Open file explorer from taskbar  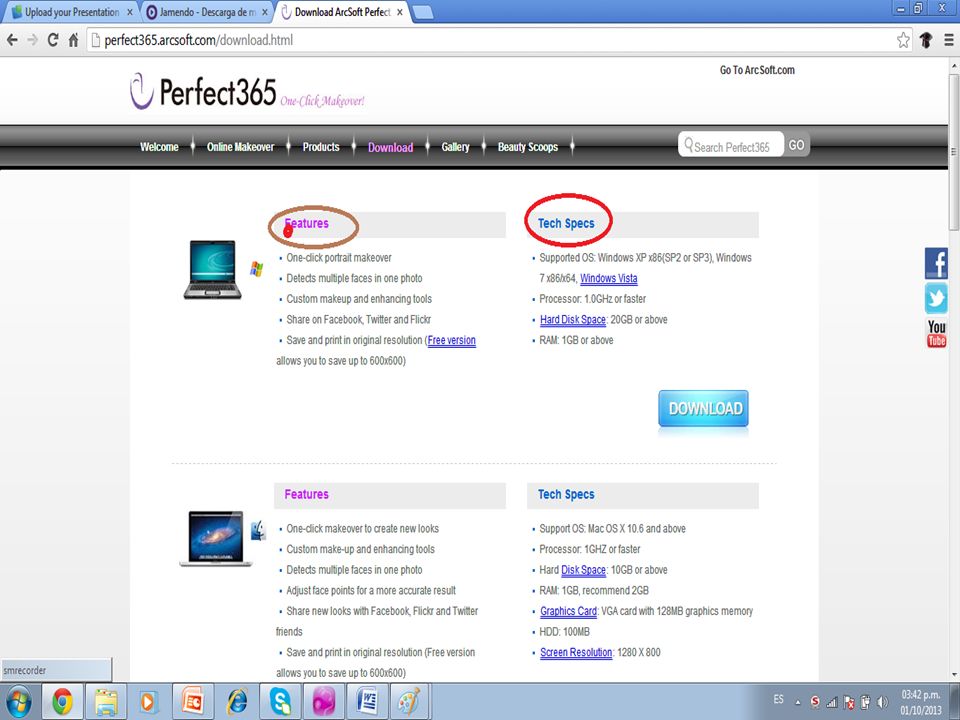(x=107, y=702)
